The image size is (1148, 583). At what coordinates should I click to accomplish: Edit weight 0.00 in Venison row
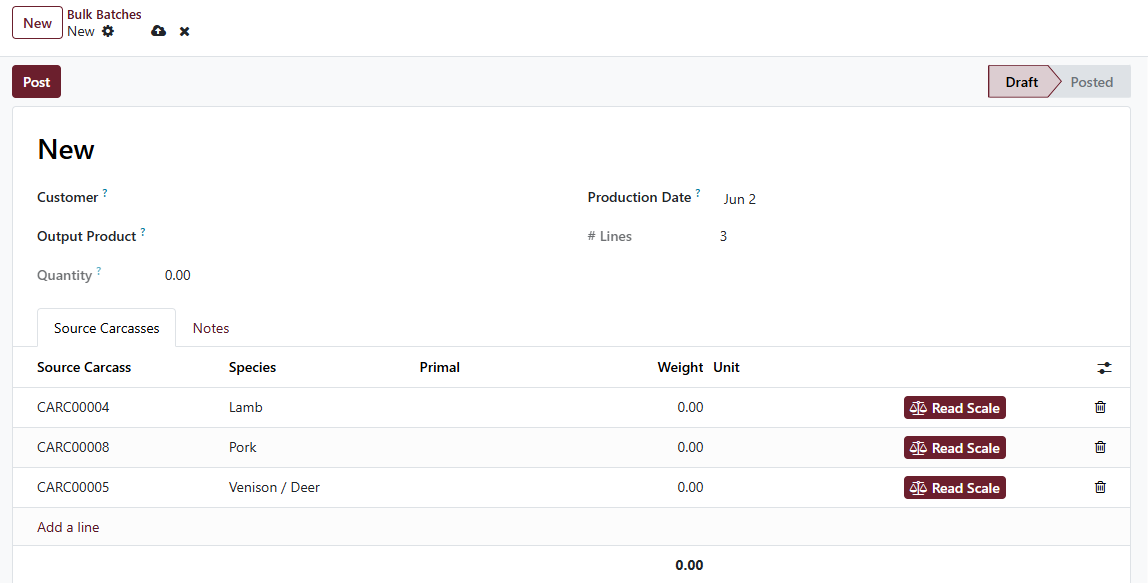point(690,487)
